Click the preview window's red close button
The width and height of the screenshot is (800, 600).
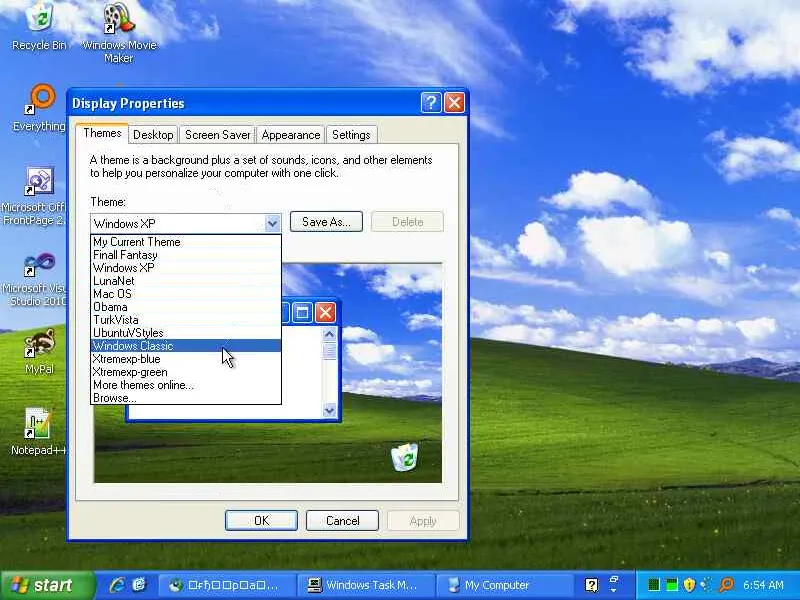coord(326,312)
